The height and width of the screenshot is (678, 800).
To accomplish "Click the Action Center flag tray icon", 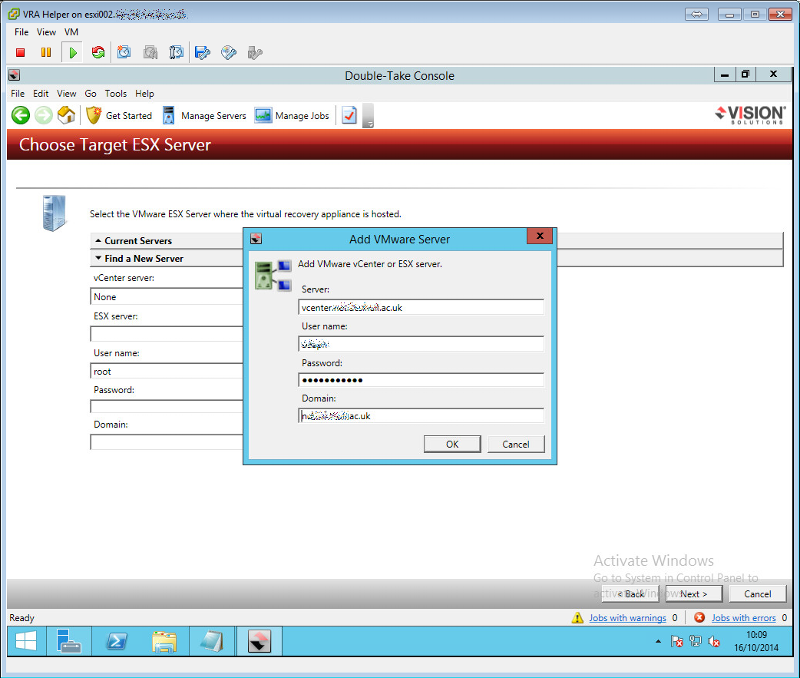I will click(677, 641).
